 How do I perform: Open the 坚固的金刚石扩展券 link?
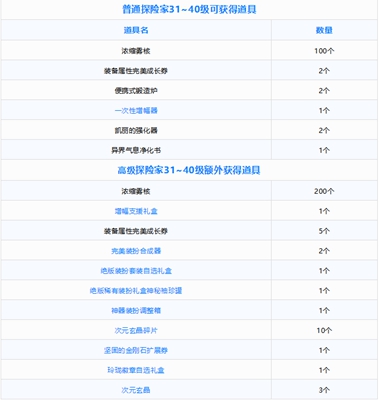136,350
